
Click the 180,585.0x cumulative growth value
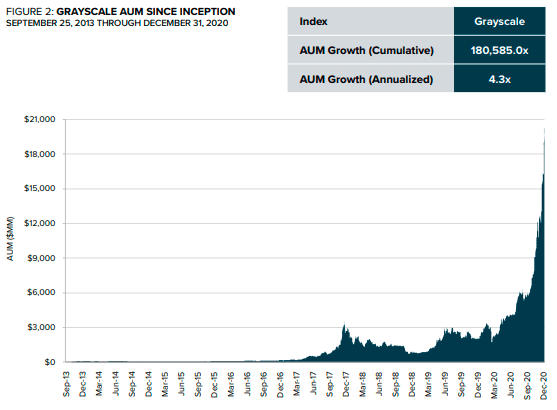point(499,50)
